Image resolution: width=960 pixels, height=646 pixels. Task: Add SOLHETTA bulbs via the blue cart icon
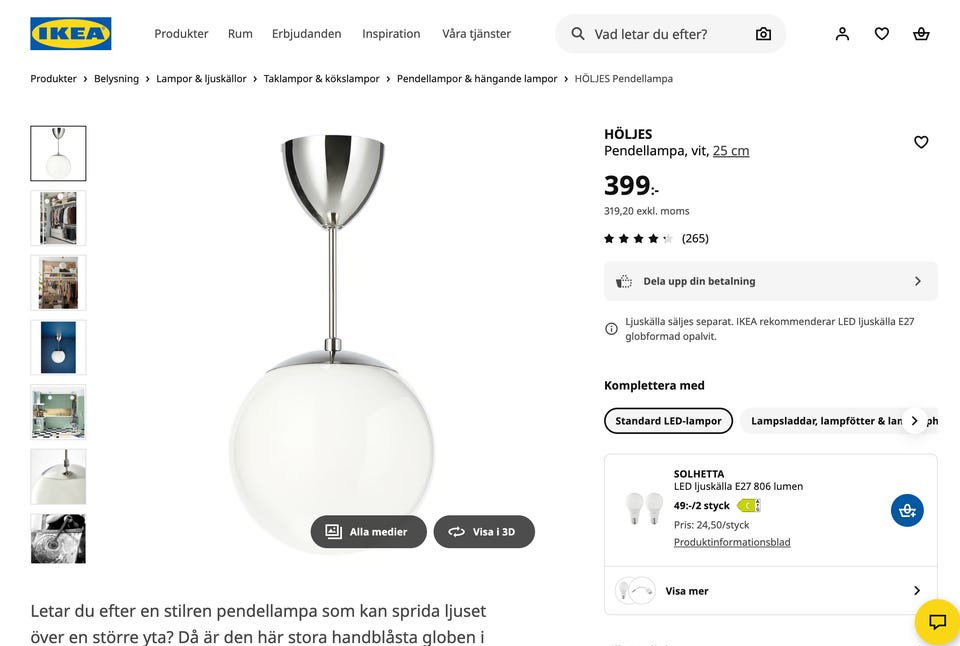(x=907, y=510)
